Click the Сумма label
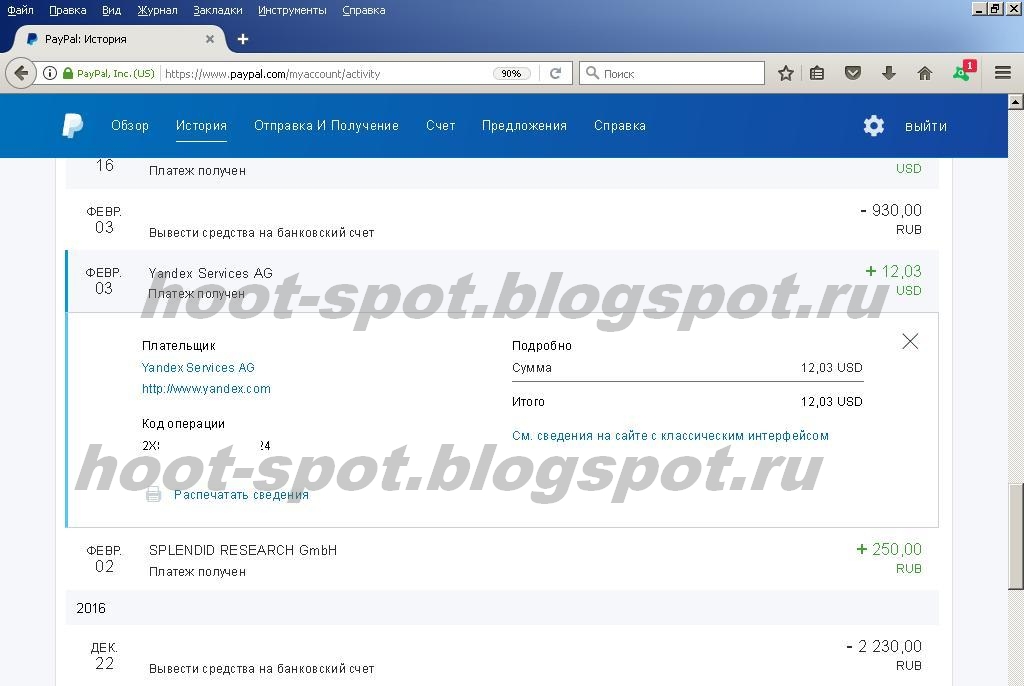Image resolution: width=1024 pixels, height=686 pixels. (532, 368)
